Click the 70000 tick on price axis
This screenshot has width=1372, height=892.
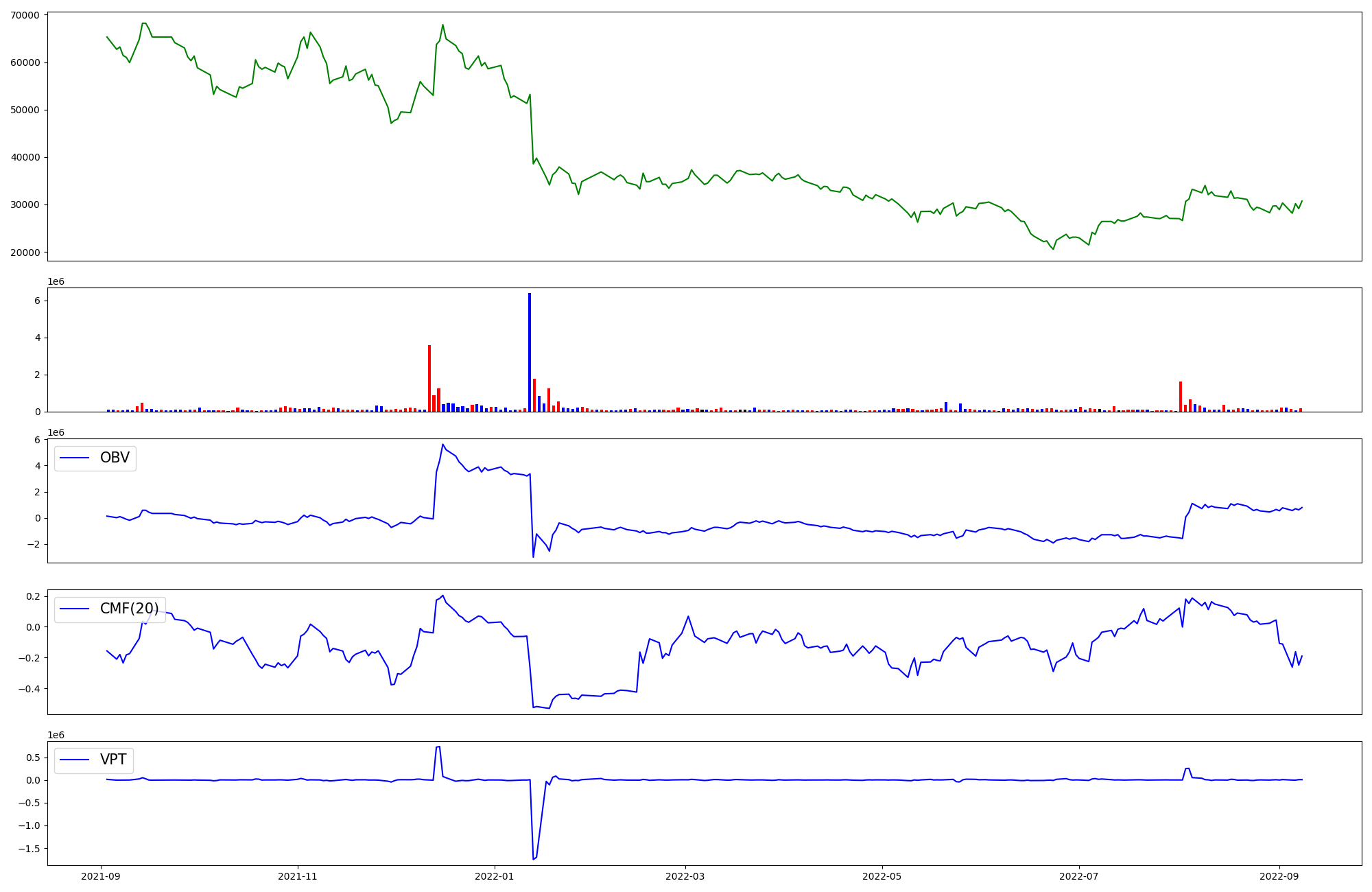[25, 15]
